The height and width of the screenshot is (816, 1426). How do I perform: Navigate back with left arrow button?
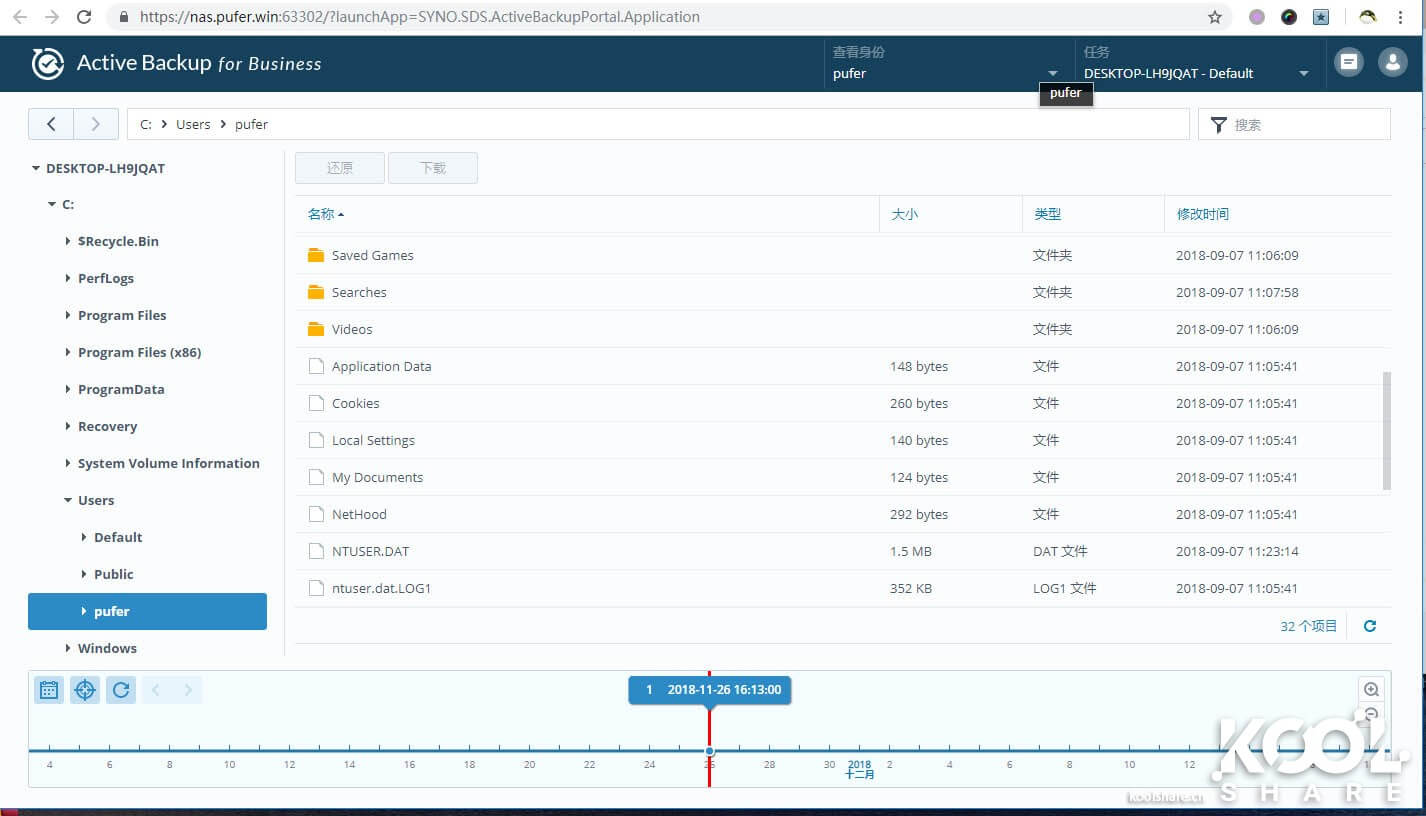click(51, 124)
